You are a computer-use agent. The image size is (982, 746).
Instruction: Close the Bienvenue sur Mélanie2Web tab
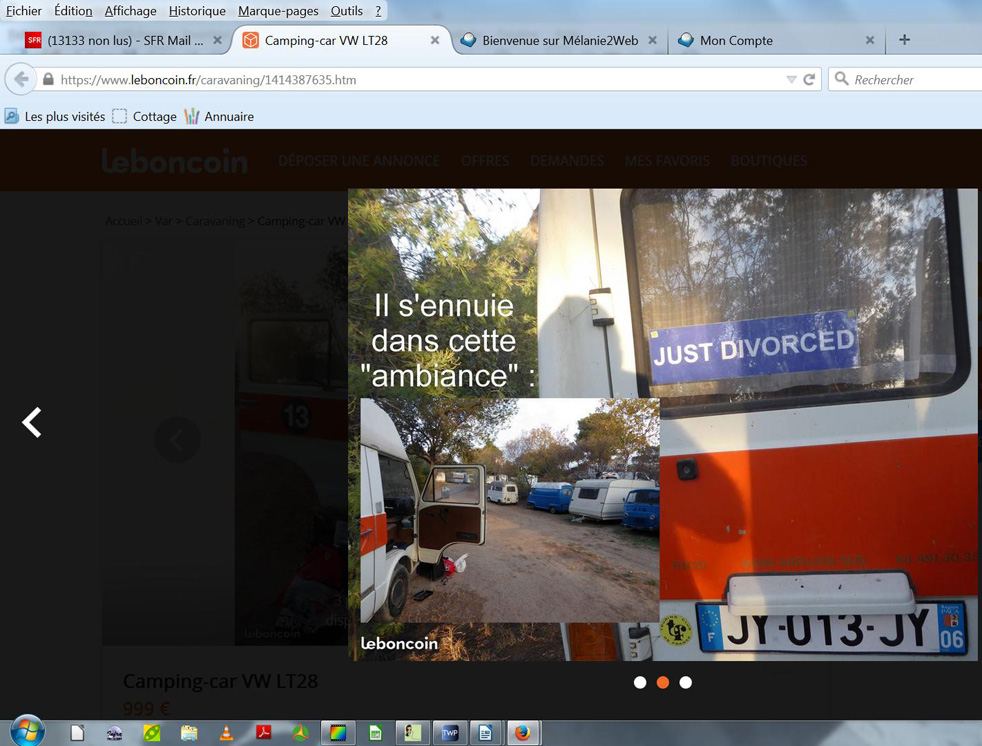pos(652,40)
